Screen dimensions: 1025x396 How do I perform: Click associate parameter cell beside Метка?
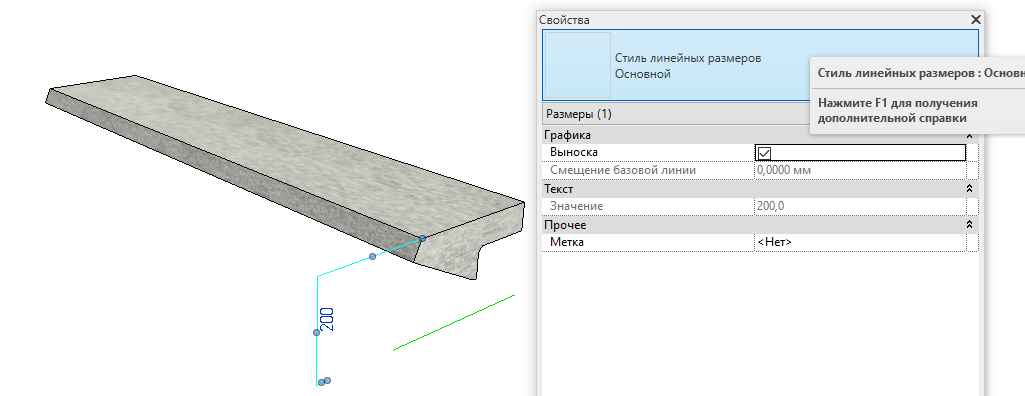(973, 242)
